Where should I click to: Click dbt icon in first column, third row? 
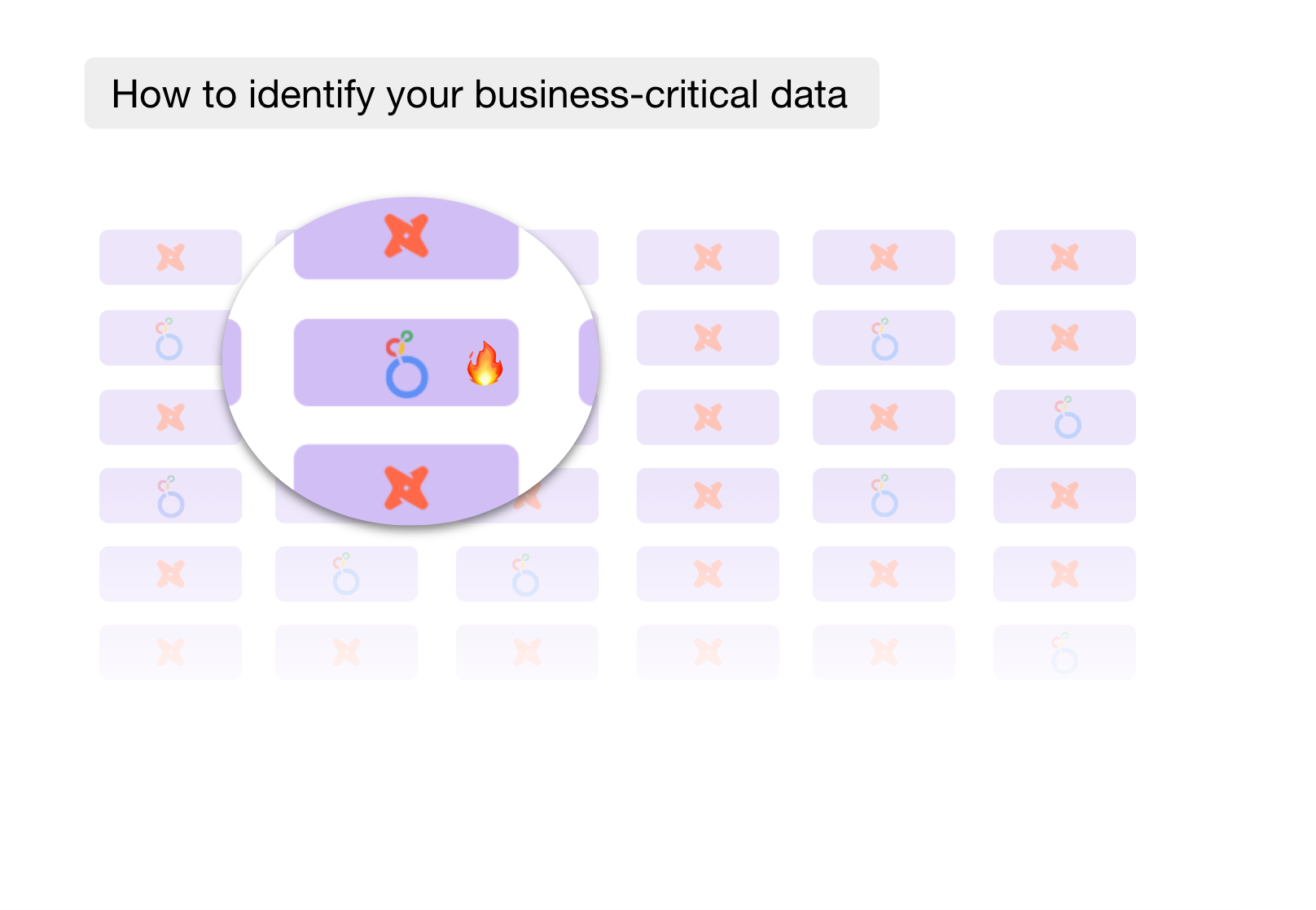171,417
